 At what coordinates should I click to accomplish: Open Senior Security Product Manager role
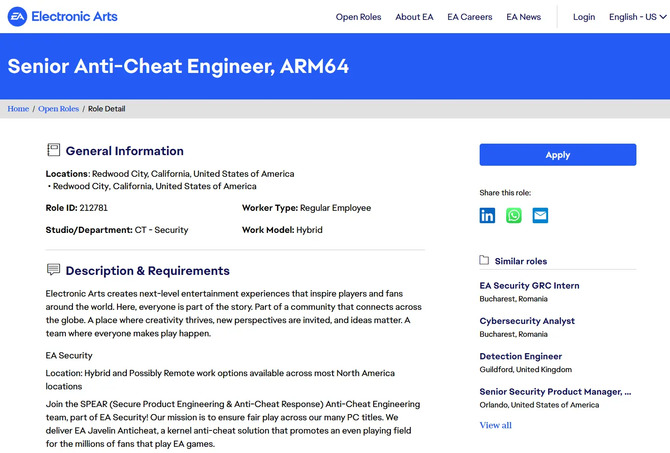(x=555, y=391)
